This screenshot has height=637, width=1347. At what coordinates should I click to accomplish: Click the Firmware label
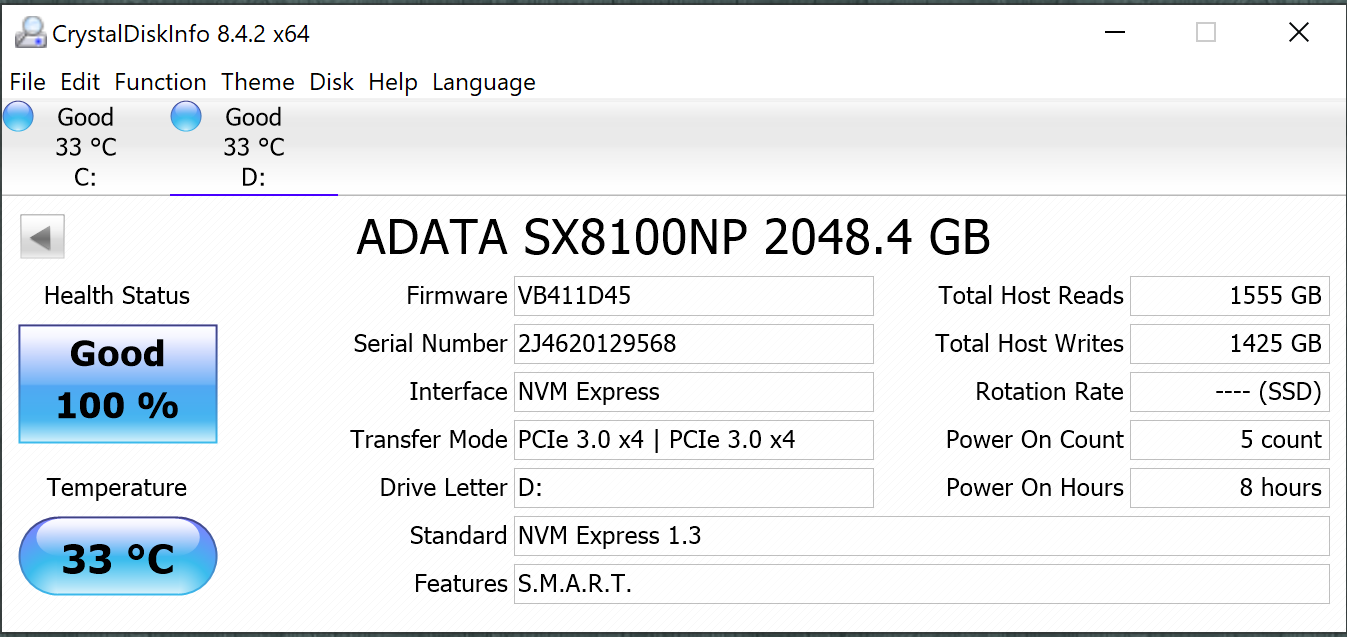pyautogui.click(x=457, y=296)
